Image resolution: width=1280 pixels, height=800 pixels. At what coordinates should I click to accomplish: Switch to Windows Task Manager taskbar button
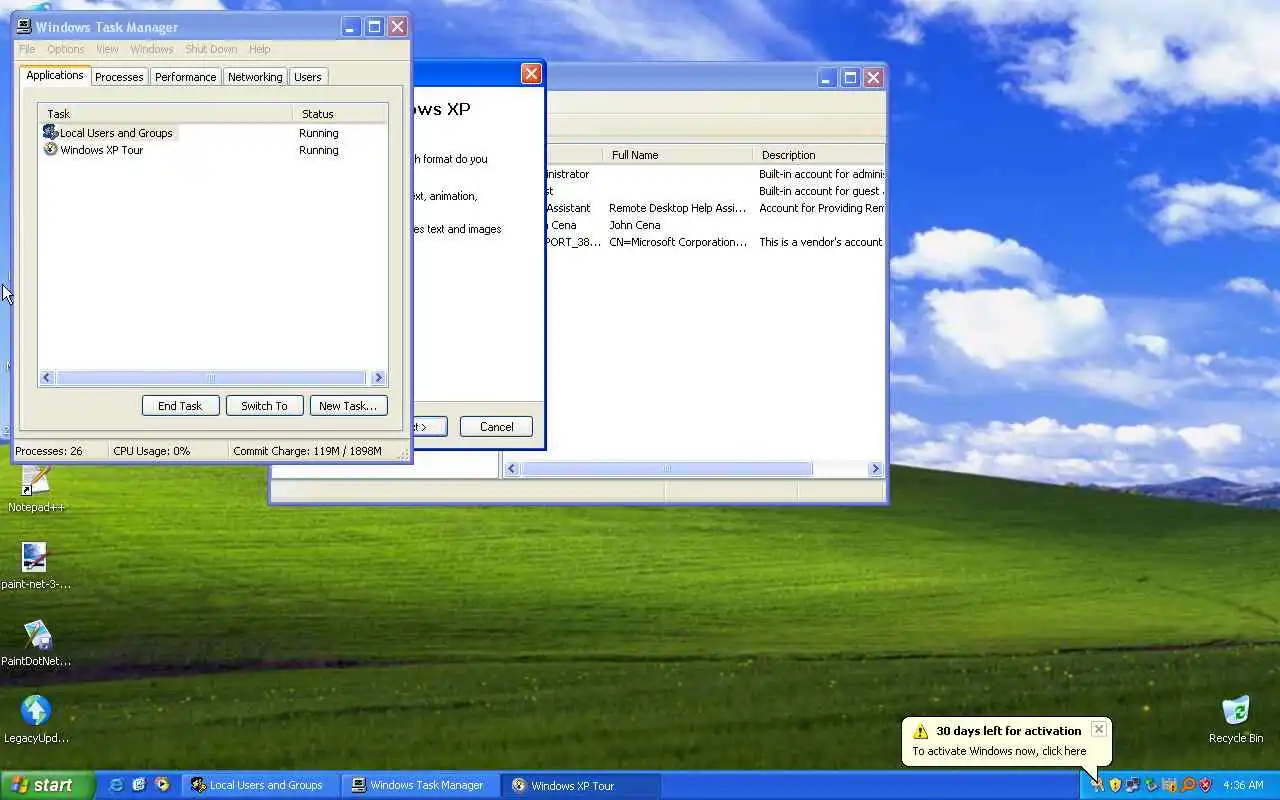421,785
